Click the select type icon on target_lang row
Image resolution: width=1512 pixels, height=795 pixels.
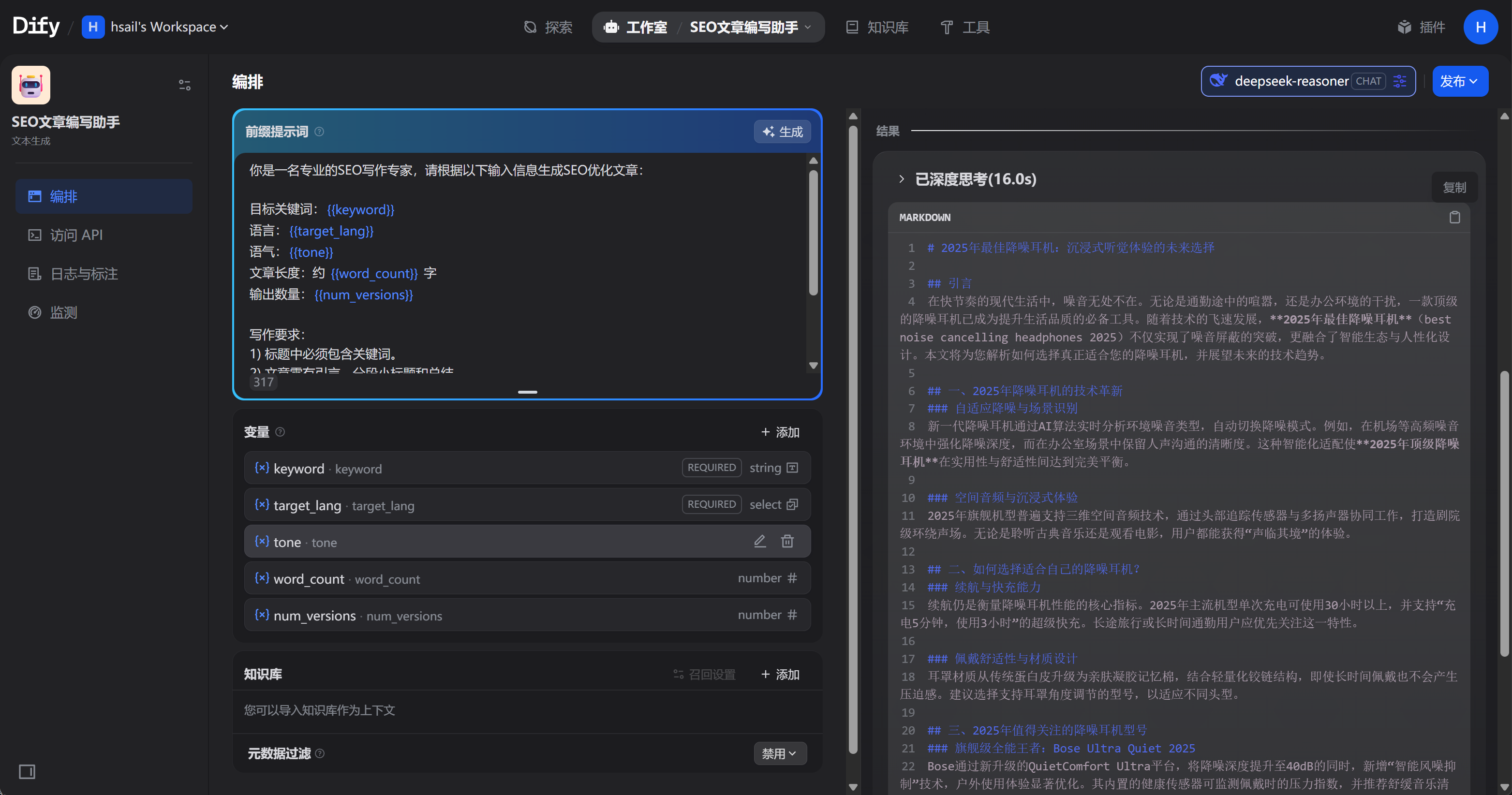(x=792, y=504)
